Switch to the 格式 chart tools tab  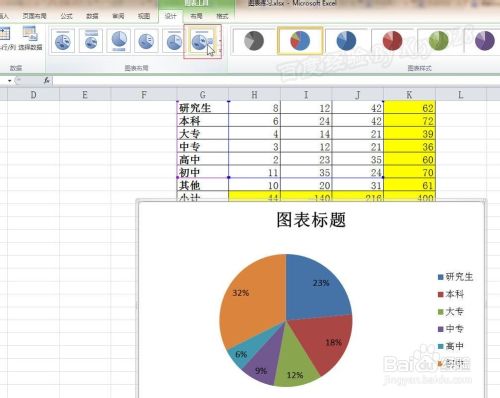222,16
